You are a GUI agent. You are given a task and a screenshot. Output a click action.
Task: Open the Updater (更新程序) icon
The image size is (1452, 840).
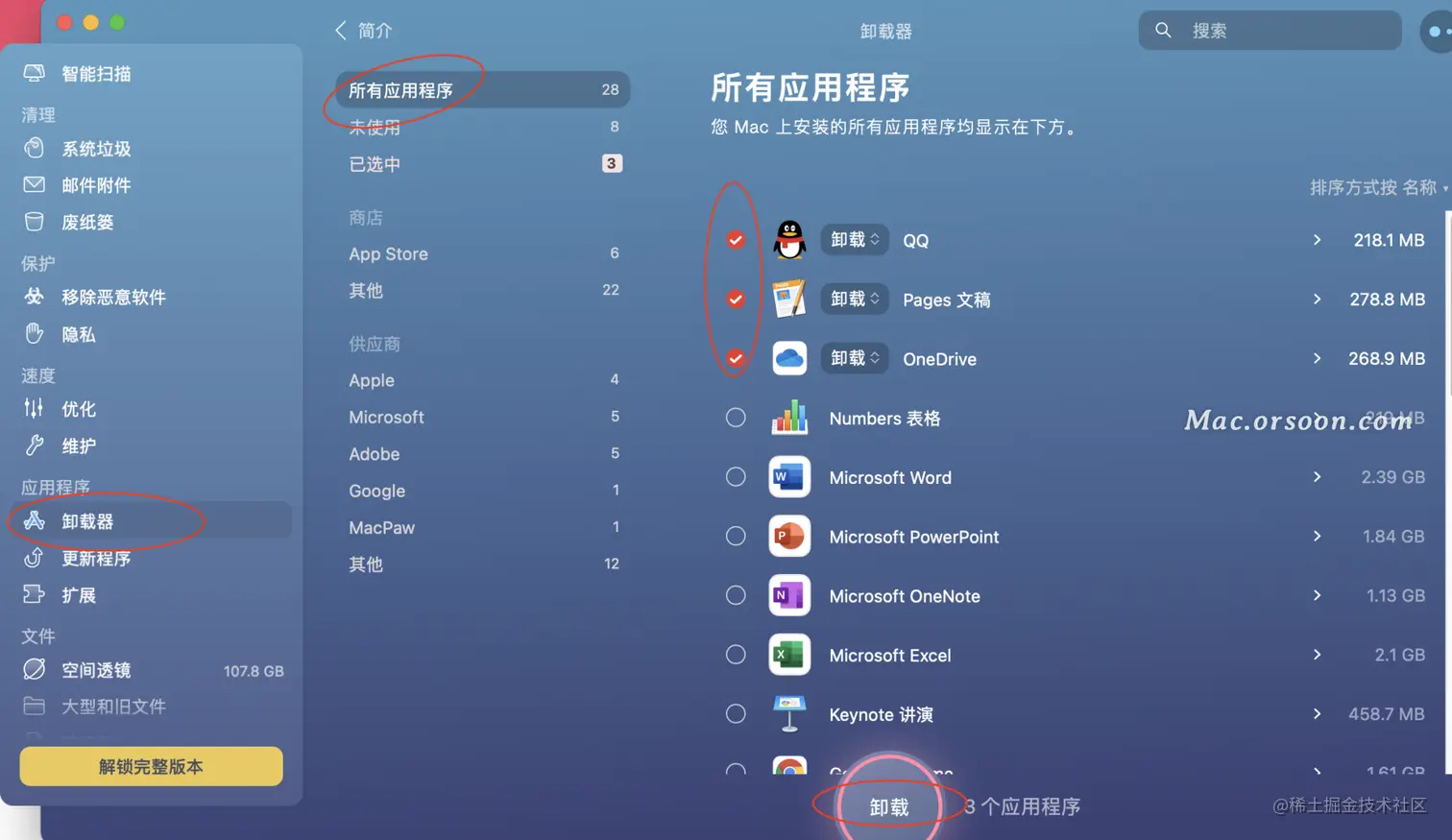pyautogui.click(x=35, y=558)
